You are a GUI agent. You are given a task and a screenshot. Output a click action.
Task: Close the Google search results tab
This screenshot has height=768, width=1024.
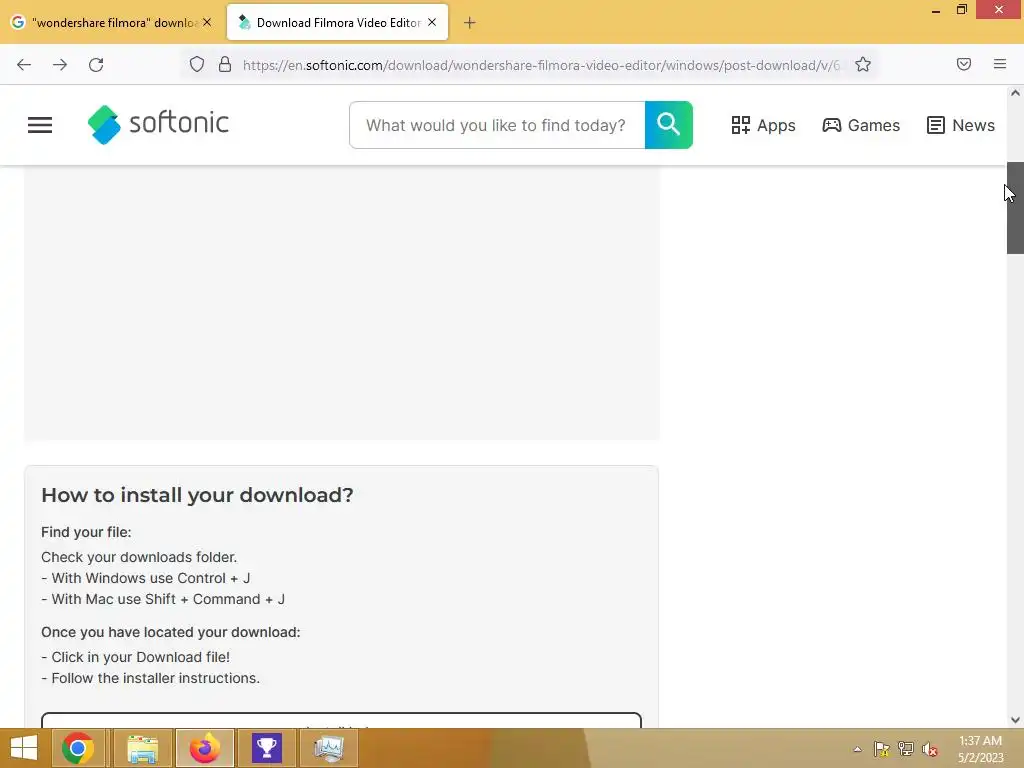tap(207, 22)
